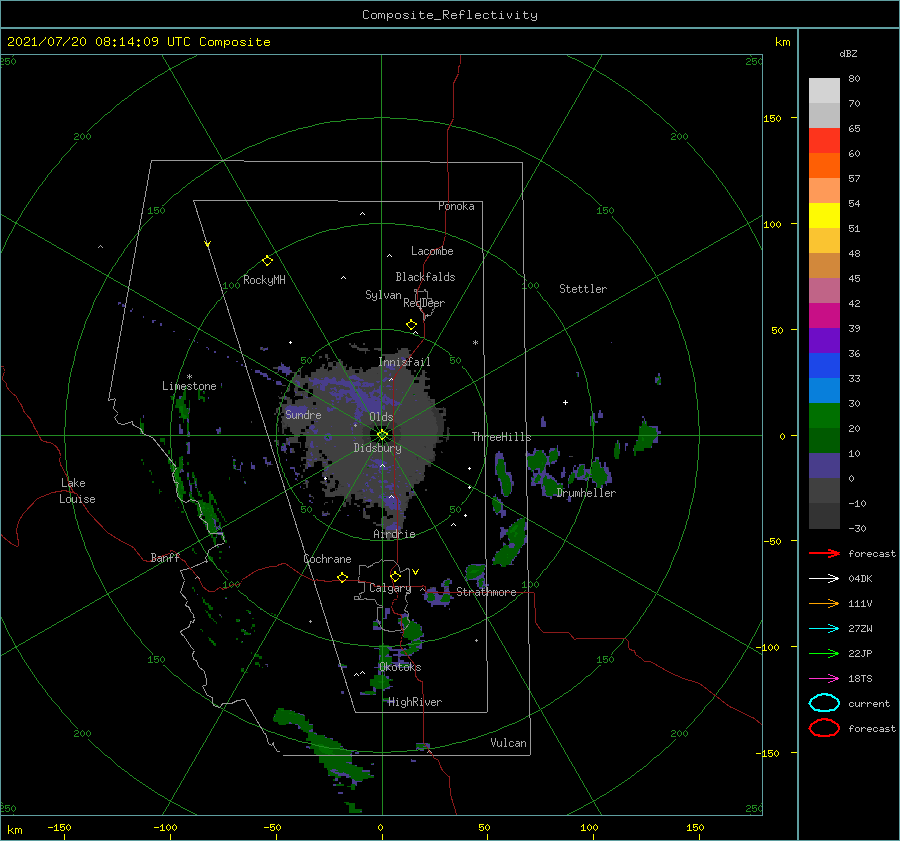
Task: Click the green 22JP arrow icon
Action: pyautogui.click(x=824, y=653)
